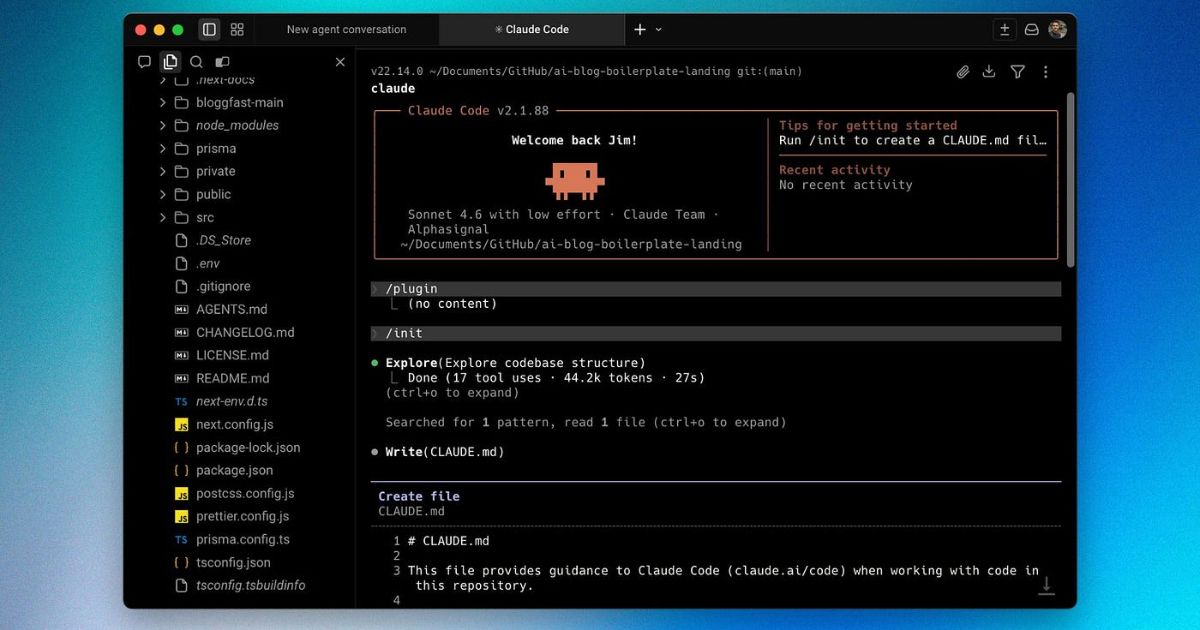
Task: Open the grid view icon in title bar
Action: tap(237, 30)
